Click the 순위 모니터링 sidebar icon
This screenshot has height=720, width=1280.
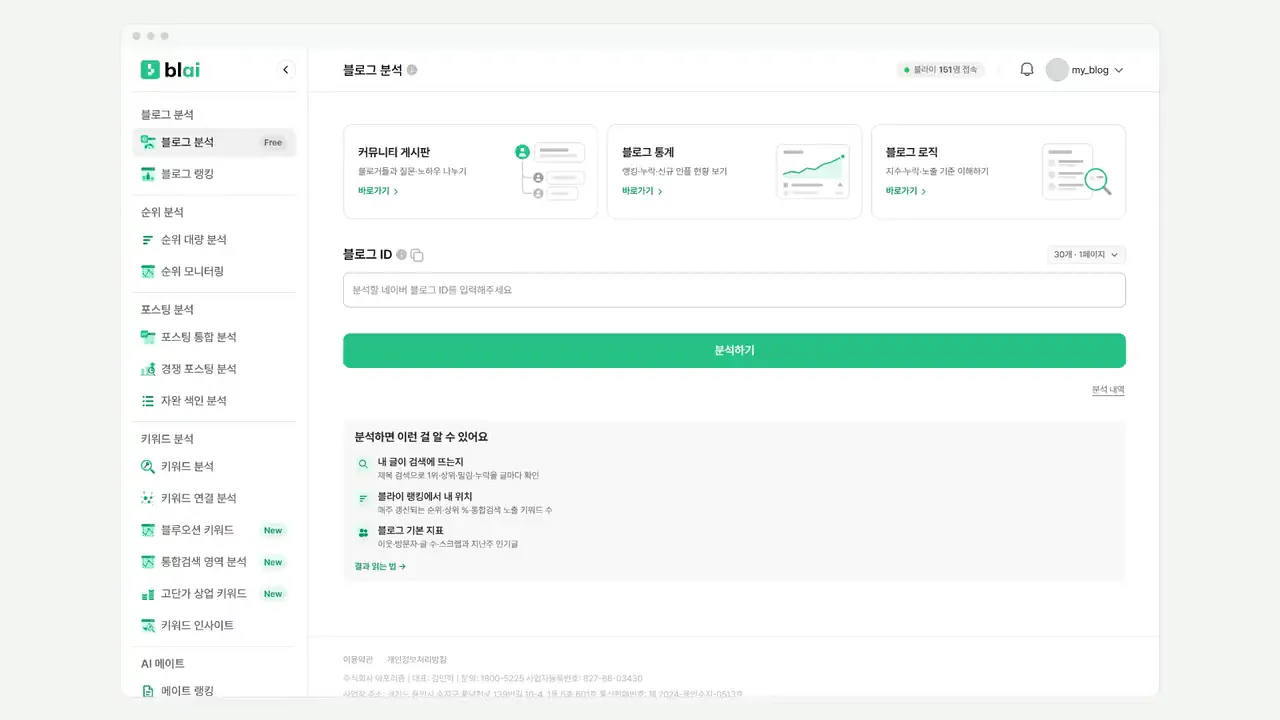148,272
